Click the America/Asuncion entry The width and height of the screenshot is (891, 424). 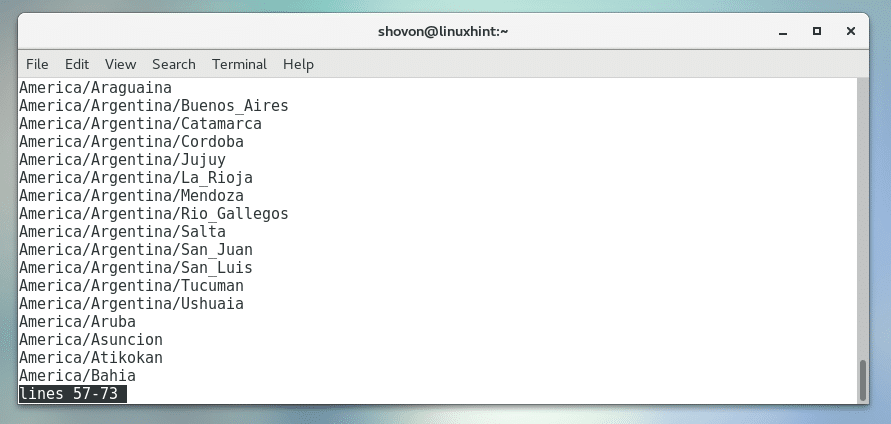tap(90, 340)
